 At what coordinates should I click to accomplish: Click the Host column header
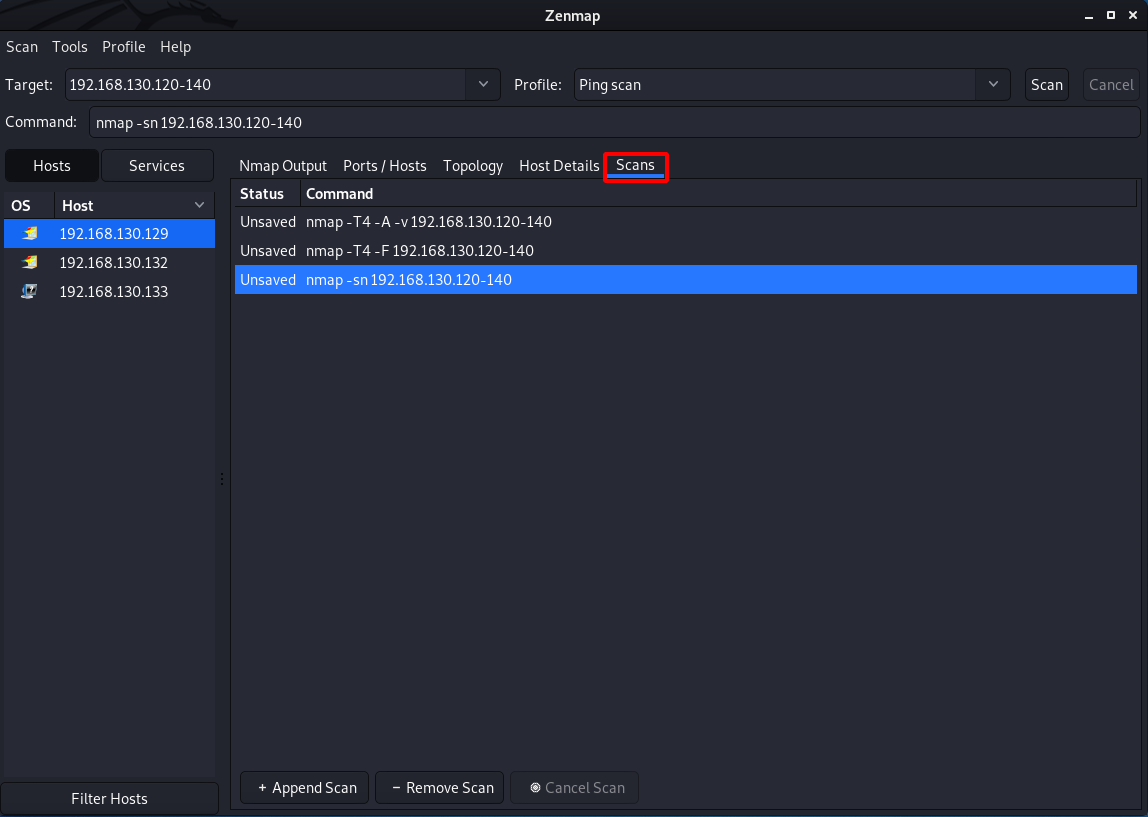(135, 206)
